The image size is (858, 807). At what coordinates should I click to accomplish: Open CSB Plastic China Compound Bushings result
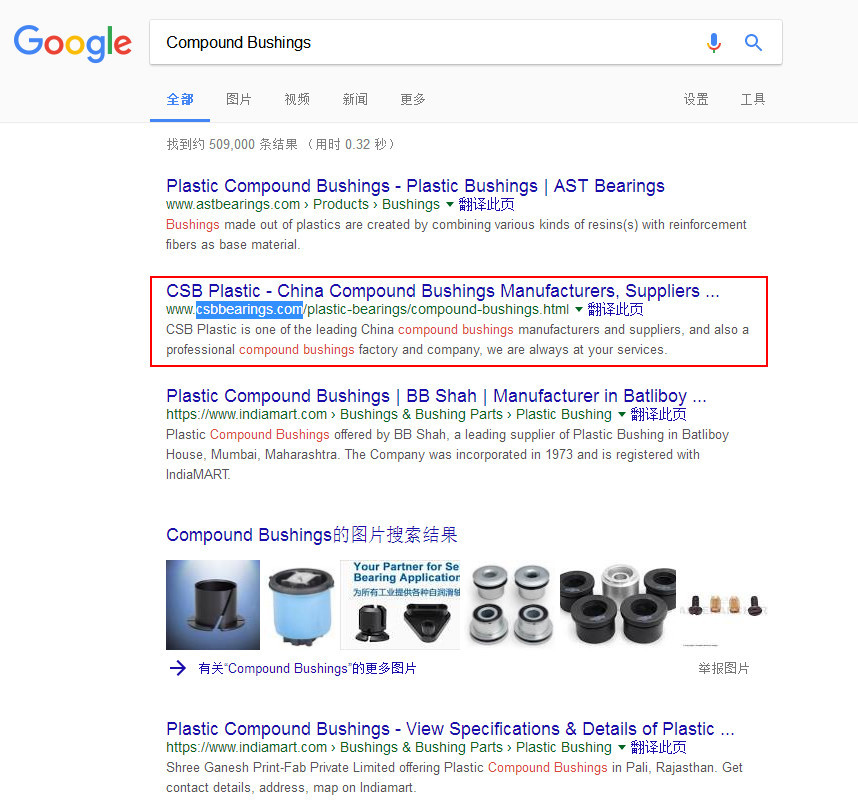coord(443,291)
